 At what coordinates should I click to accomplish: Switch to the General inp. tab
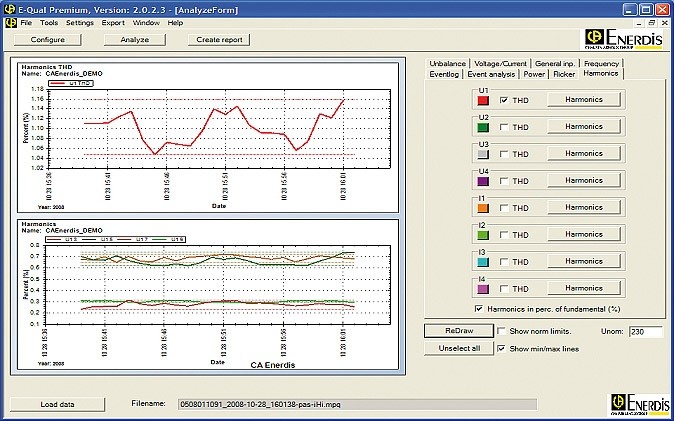[x=555, y=63]
